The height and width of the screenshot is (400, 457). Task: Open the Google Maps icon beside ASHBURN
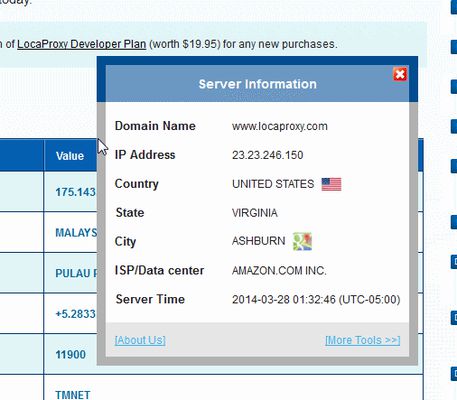pyautogui.click(x=302, y=241)
